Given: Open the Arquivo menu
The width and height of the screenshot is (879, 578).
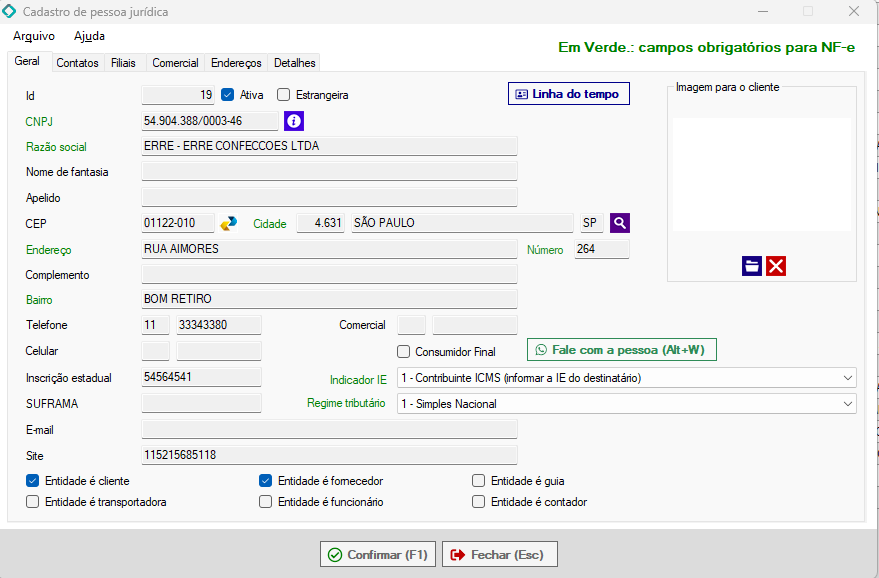Looking at the screenshot, I should tap(34, 36).
